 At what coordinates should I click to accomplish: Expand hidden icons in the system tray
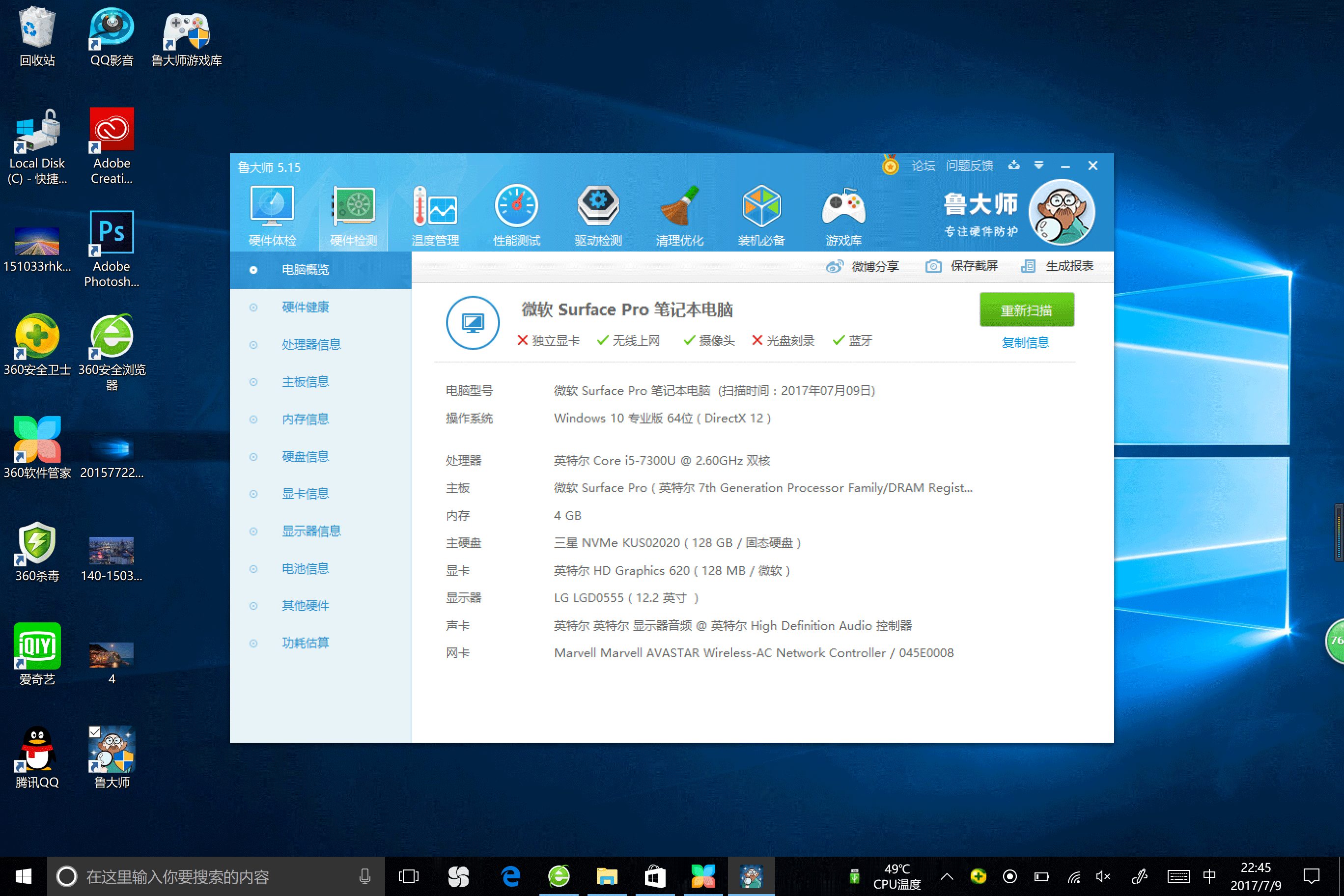coord(947,876)
